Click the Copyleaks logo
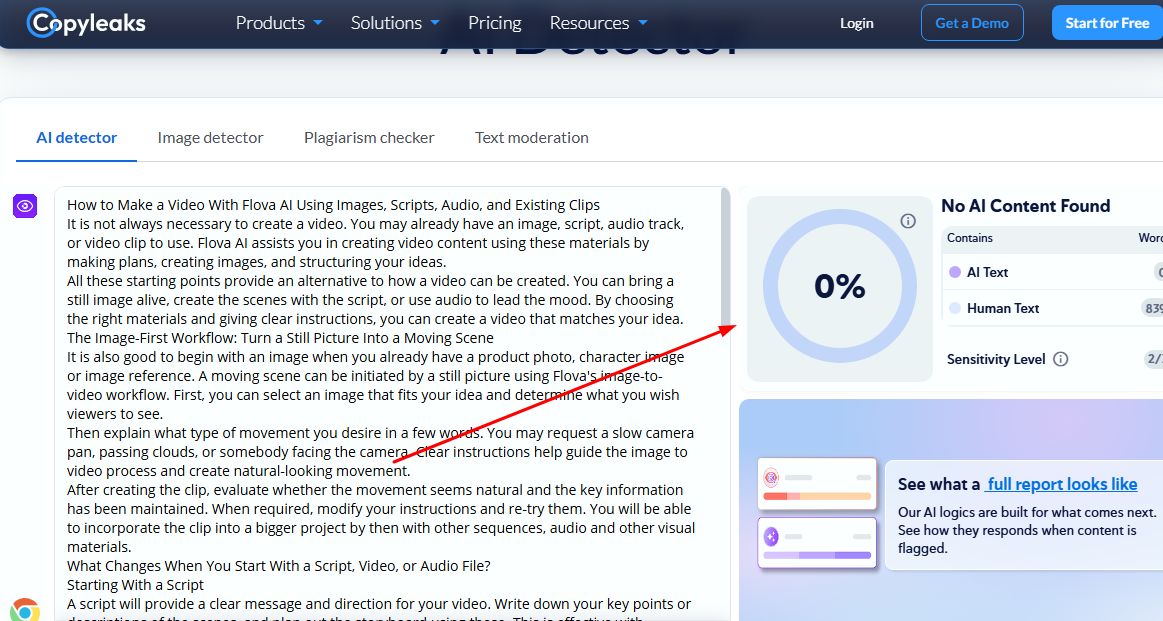1163x621 pixels. point(86,23)
